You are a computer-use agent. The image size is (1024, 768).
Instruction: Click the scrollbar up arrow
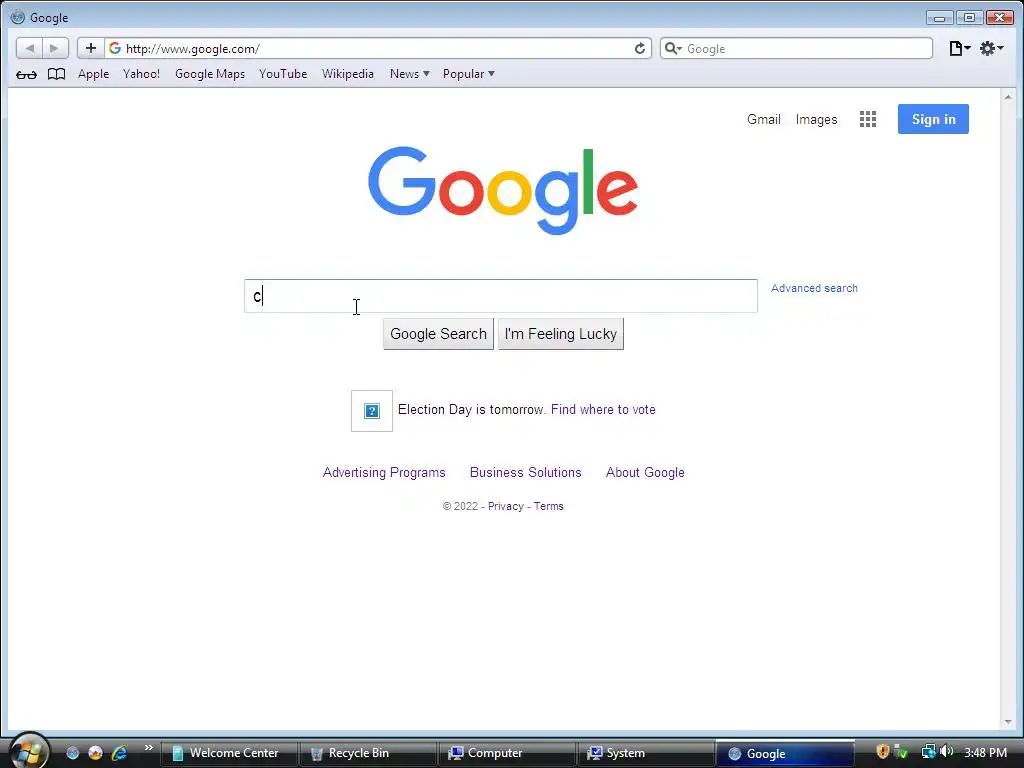[1008, 97]
